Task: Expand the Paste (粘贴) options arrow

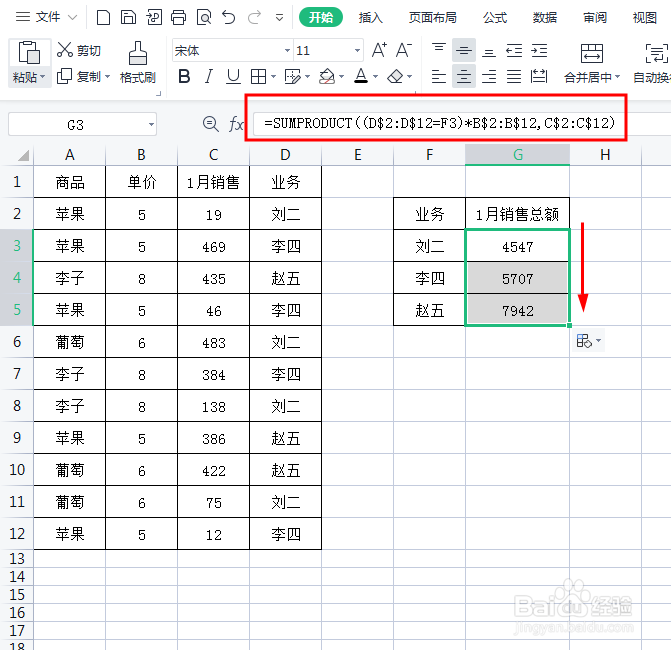Action: point(42,77)
